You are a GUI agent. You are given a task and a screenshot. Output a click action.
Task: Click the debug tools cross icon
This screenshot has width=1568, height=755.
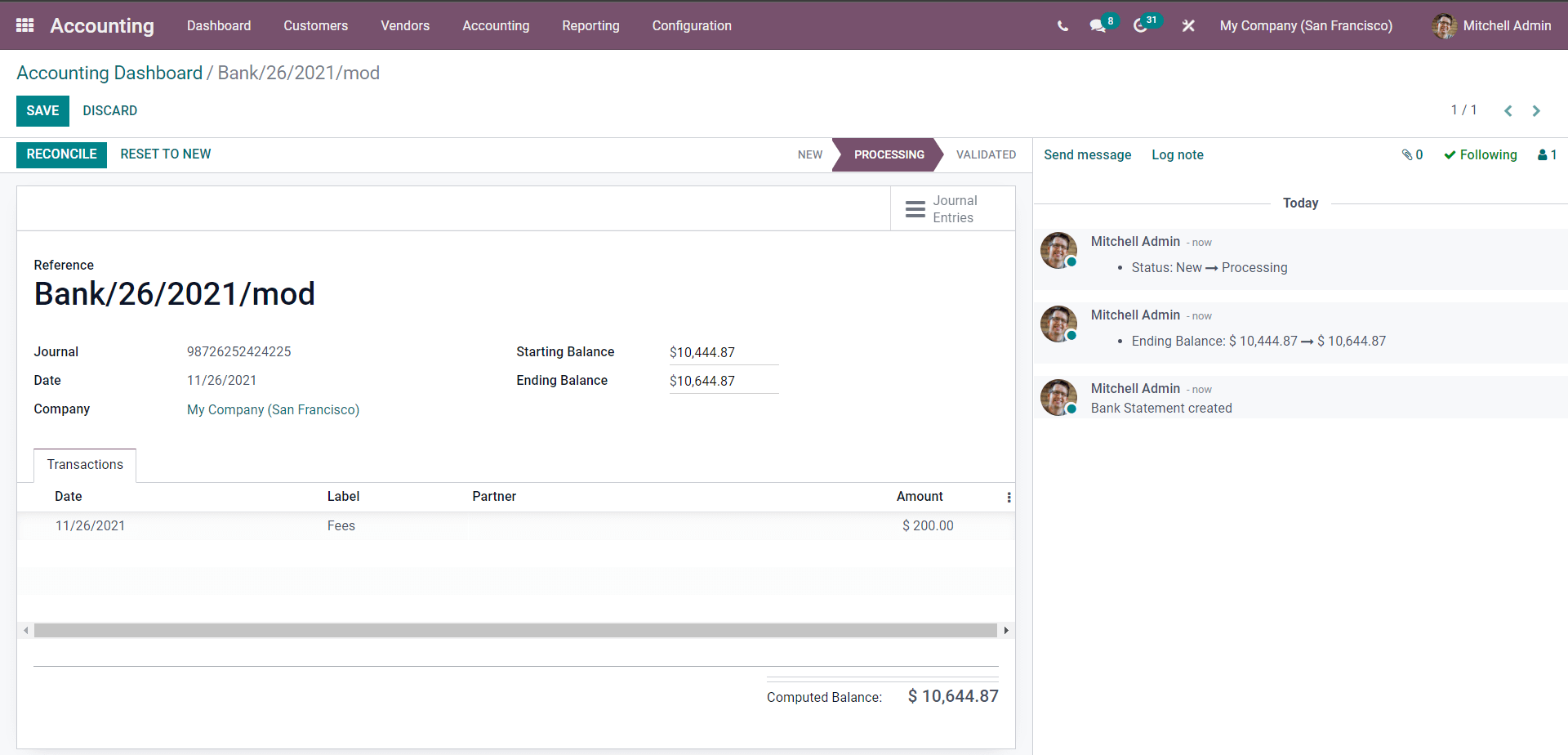click(1188, 26)
